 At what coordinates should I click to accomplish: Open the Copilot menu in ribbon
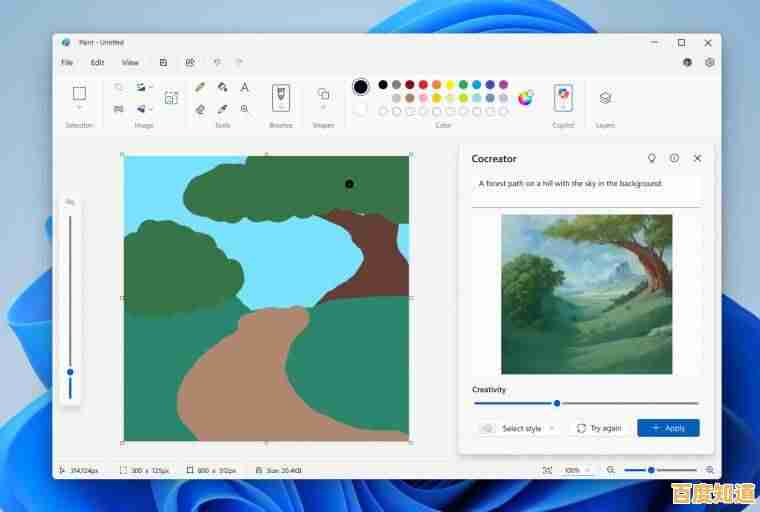tap(563, 98)
